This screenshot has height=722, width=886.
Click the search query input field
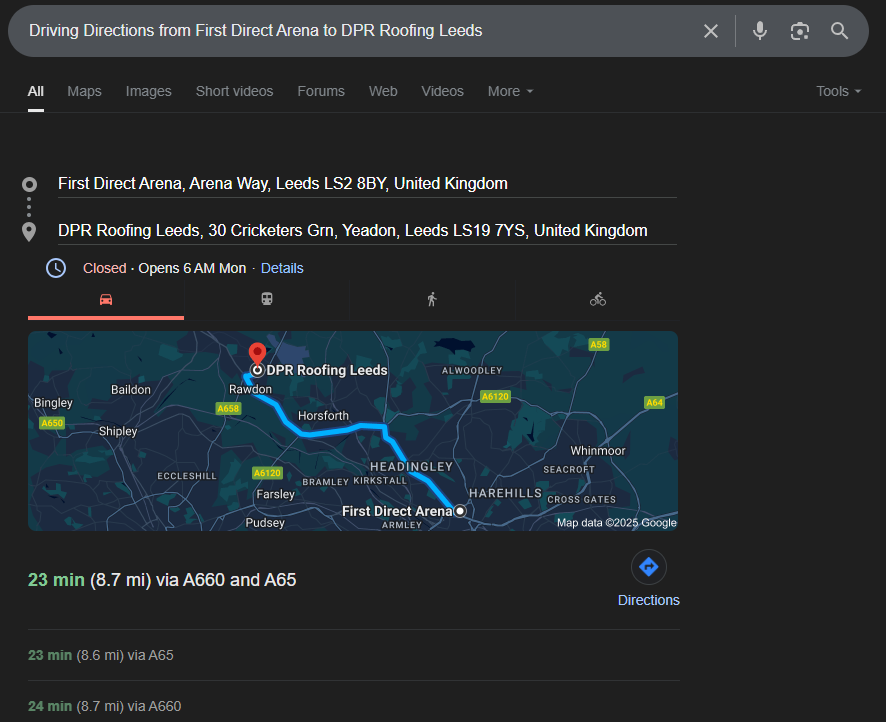[x=362, y=31]
